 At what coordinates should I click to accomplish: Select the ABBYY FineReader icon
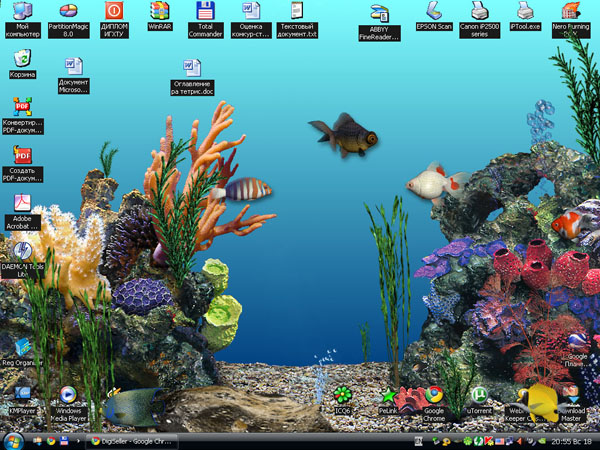coord(379,16)
